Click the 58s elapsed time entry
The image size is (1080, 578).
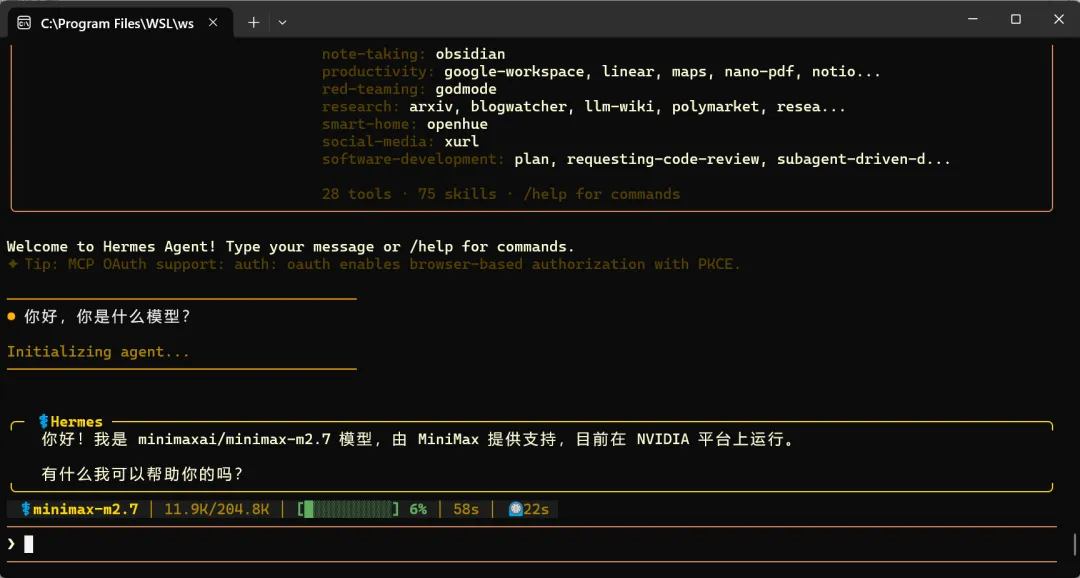(x=466, y=510)
